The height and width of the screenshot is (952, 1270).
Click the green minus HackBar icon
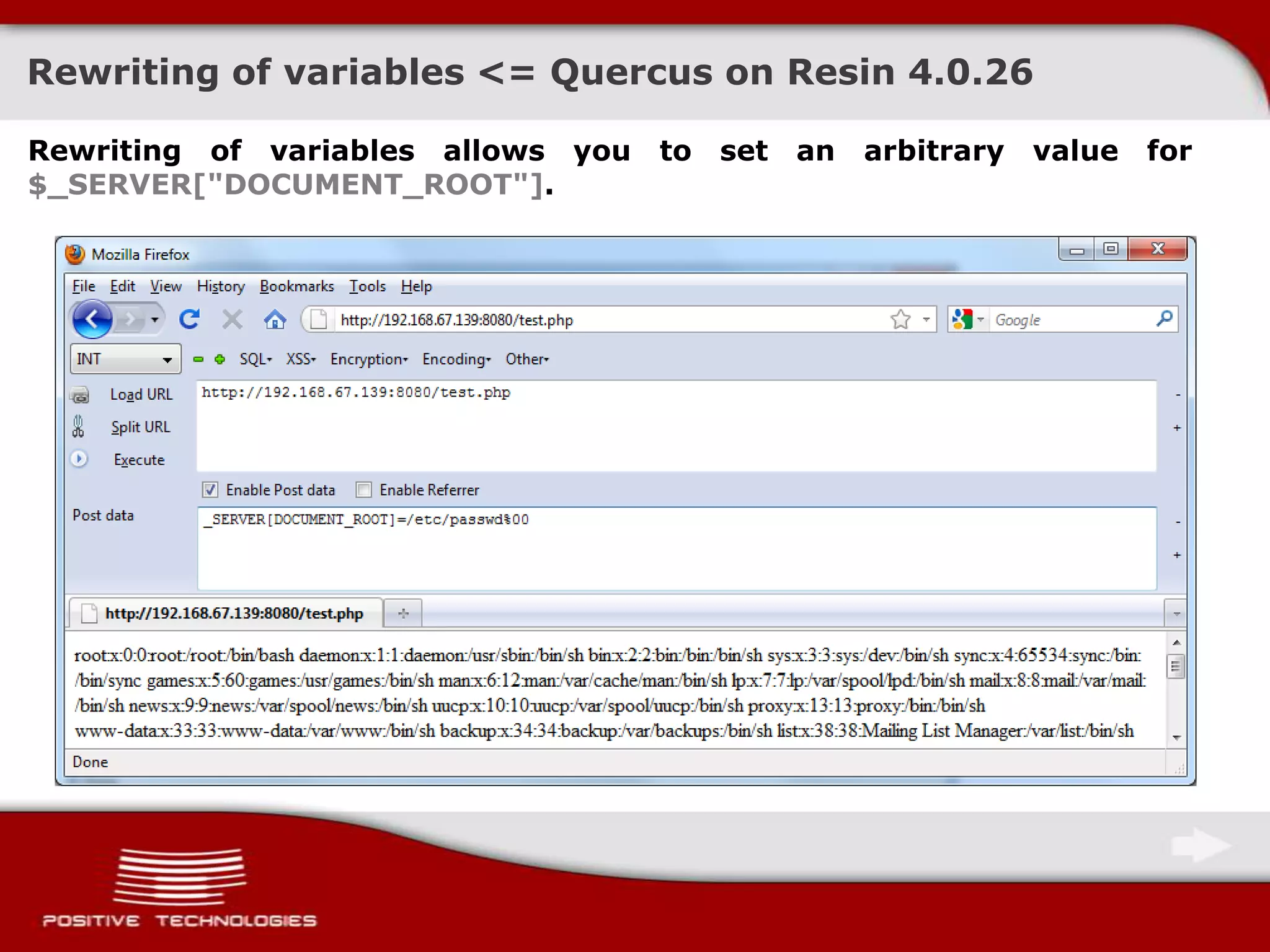coord(198,359)
